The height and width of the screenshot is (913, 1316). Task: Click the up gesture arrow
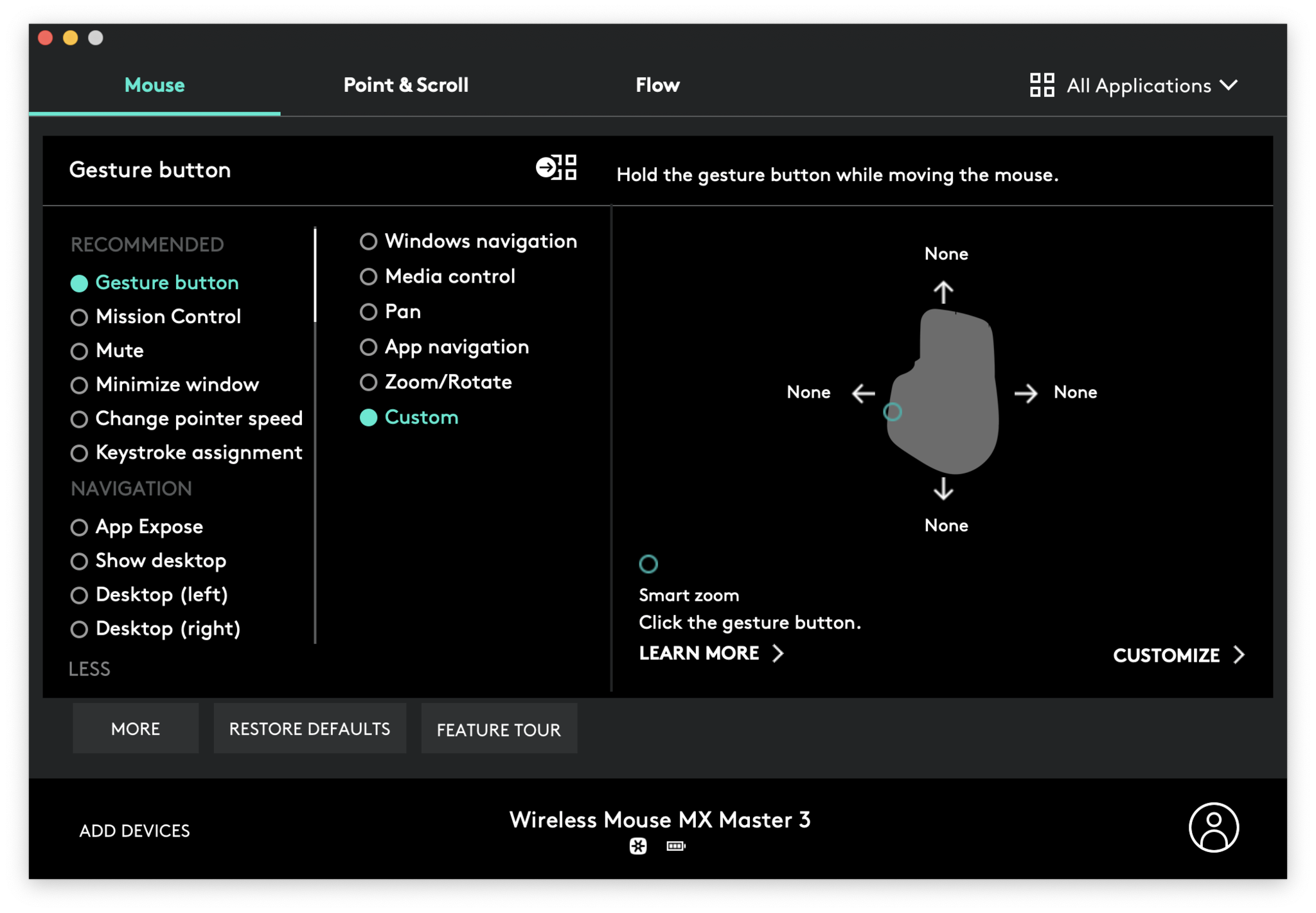943,292
